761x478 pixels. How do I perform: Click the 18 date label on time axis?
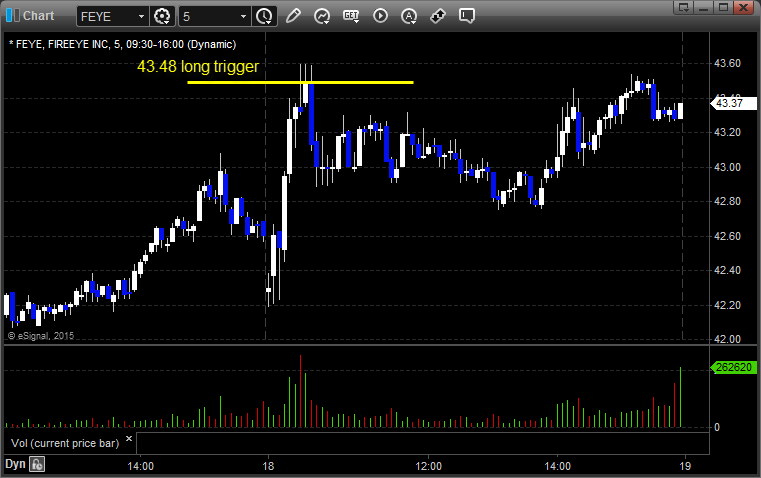click(268, 466)
